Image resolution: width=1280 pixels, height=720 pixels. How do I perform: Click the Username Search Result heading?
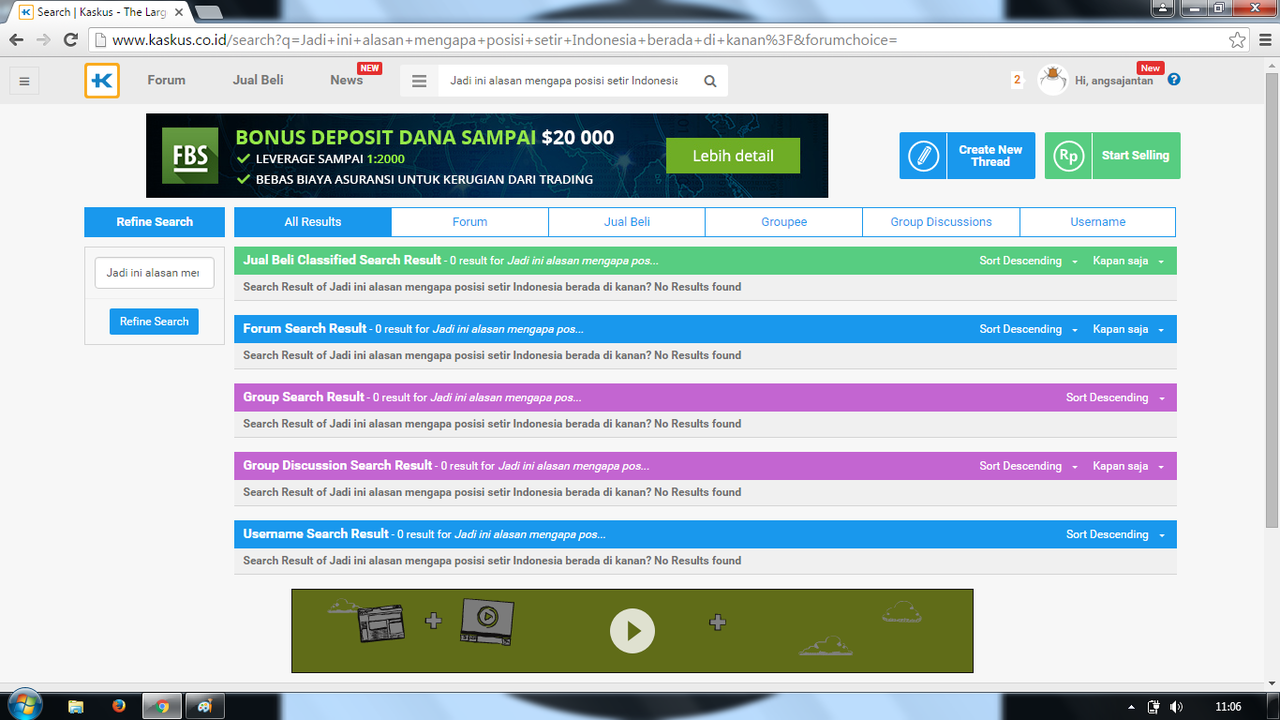point(316,534)
